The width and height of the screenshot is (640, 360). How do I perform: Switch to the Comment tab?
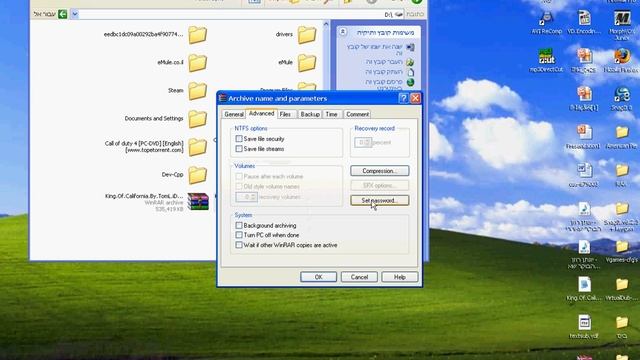coord(358,114)
